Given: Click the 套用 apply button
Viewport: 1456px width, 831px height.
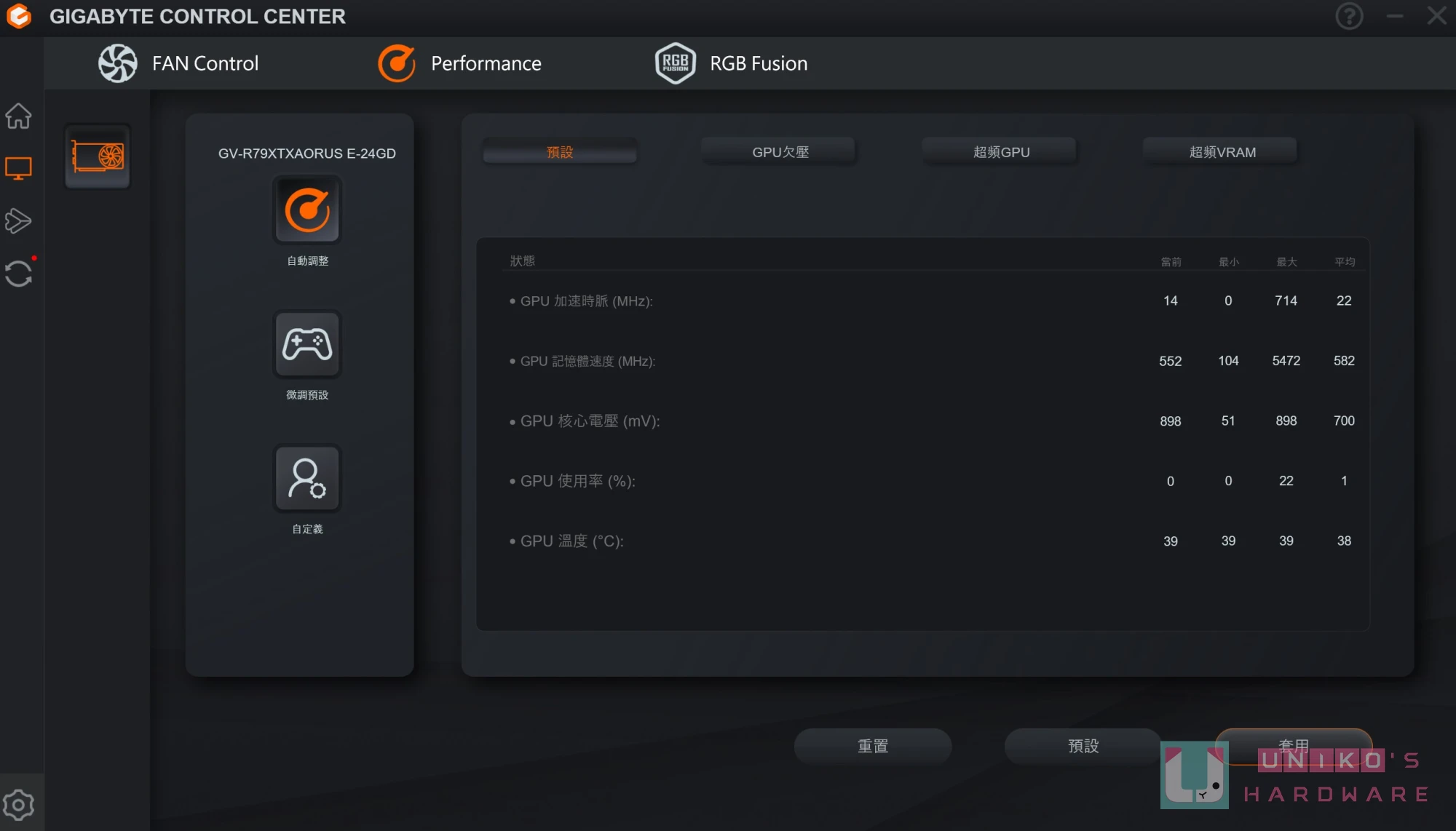Looking at the screenshot, I should click(x=1294, y=746).
